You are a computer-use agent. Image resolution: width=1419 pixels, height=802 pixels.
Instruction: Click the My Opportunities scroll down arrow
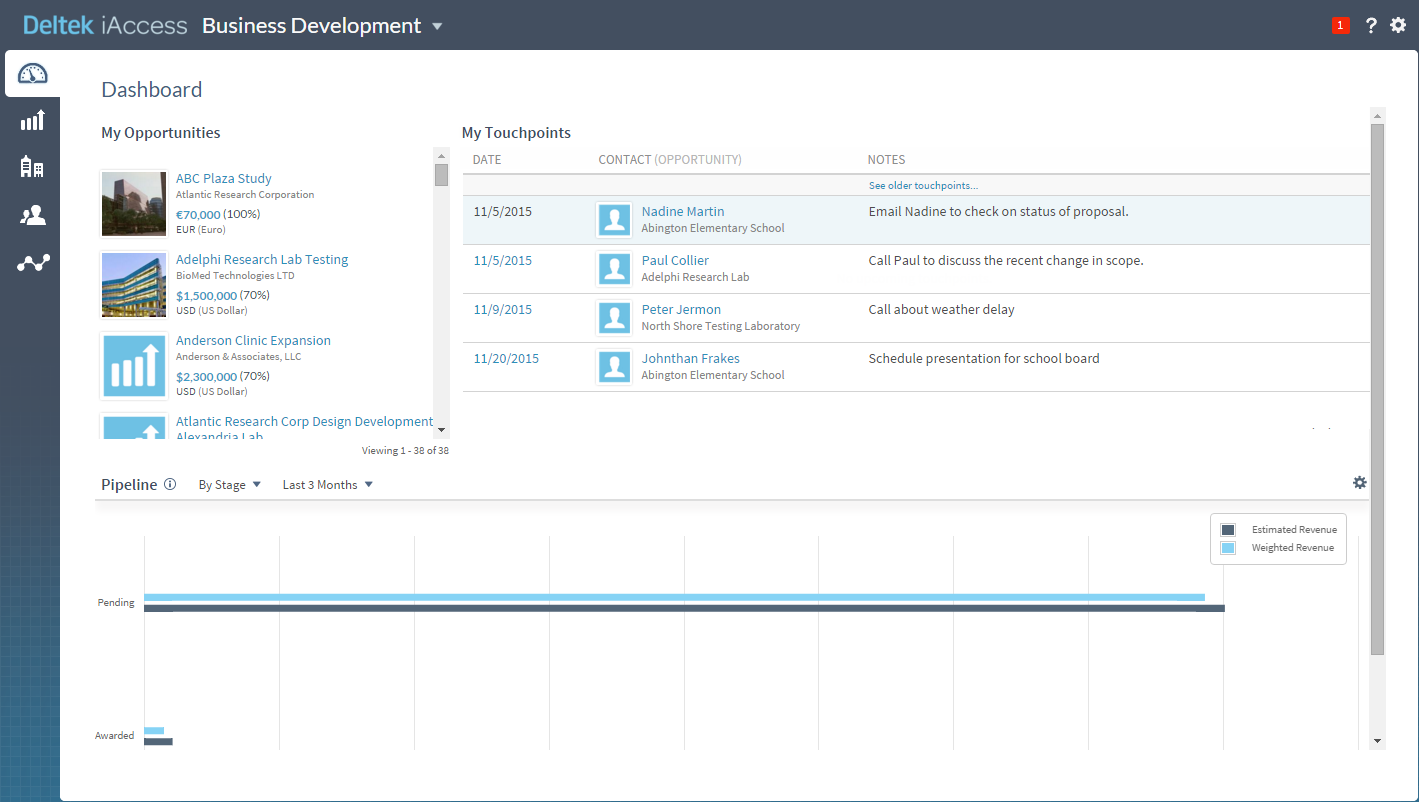[x=441, y=429]
